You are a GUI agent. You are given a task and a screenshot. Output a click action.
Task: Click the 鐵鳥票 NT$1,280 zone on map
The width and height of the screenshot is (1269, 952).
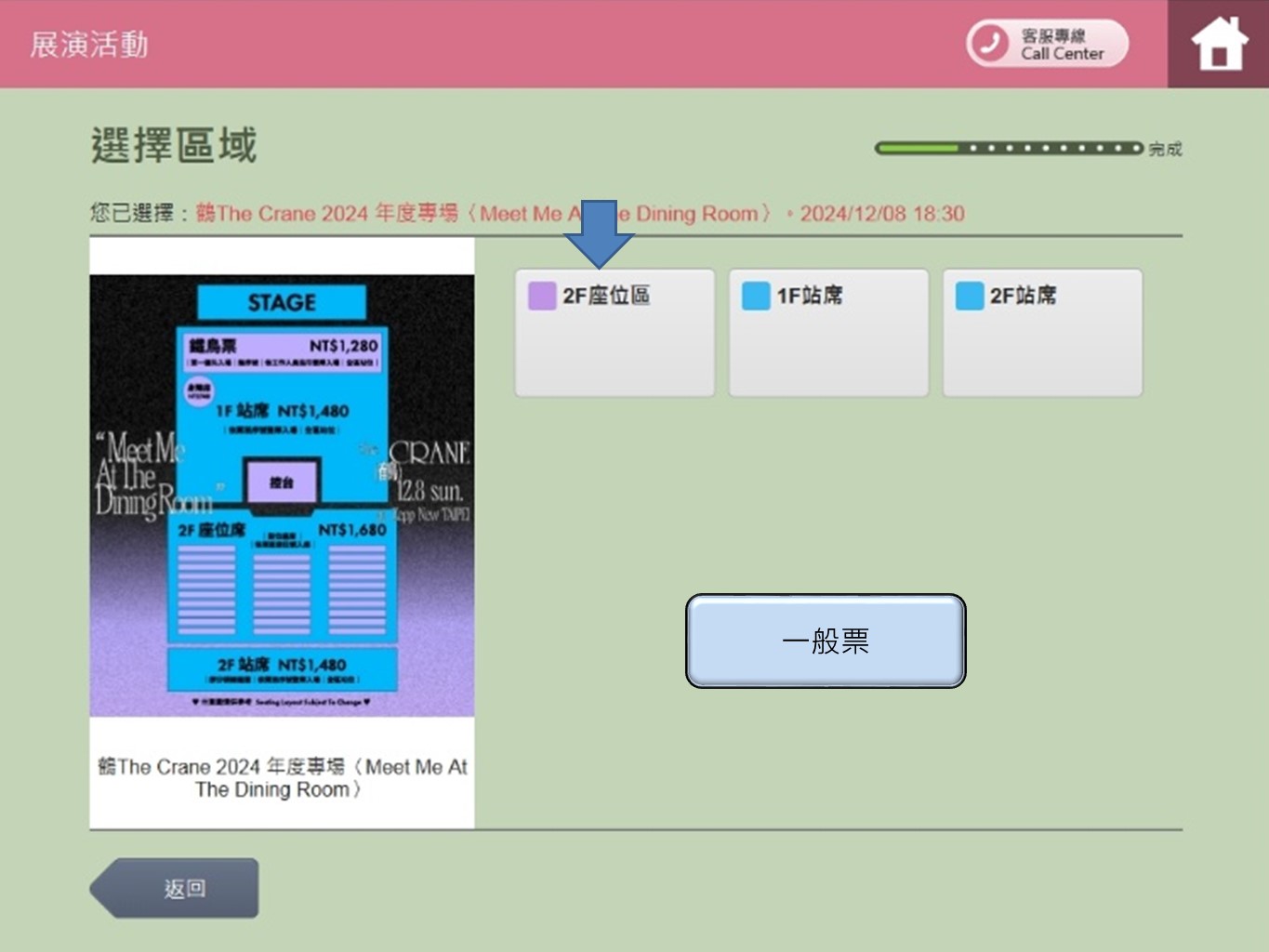282,351
